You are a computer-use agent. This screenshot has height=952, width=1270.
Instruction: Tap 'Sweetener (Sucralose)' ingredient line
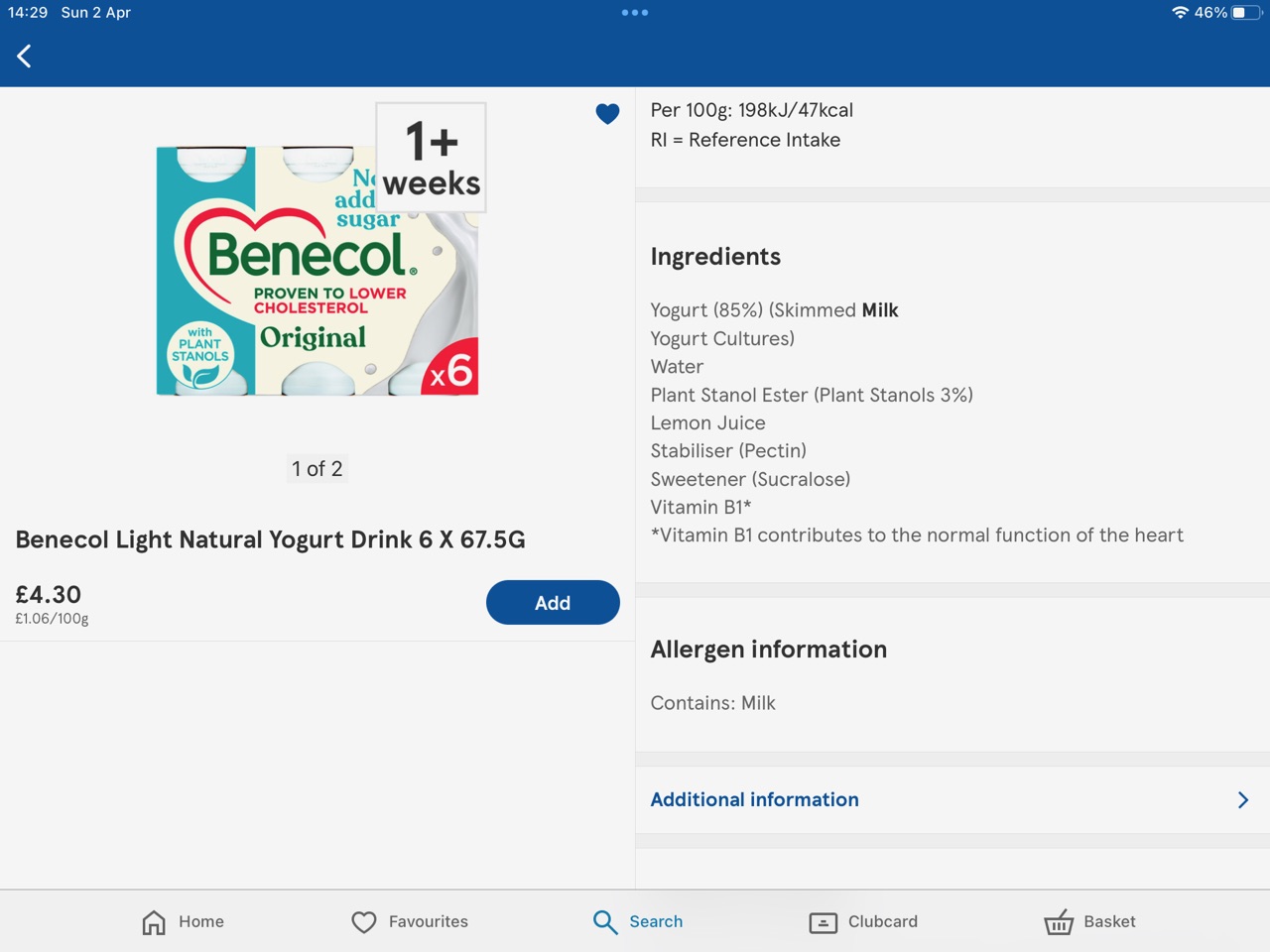(750, 479)
